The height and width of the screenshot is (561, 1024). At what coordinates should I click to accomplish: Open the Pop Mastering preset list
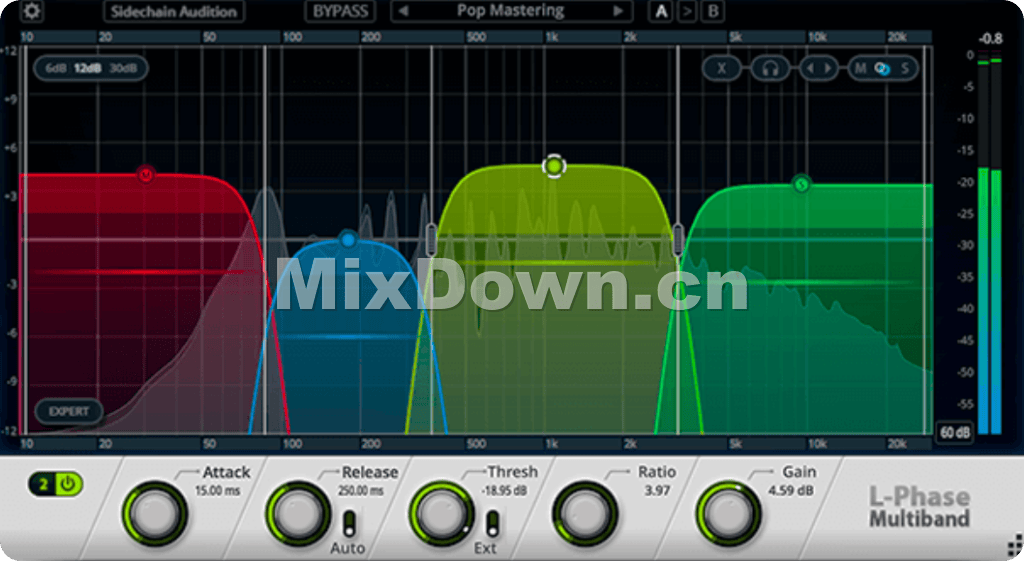pos(511,11)
